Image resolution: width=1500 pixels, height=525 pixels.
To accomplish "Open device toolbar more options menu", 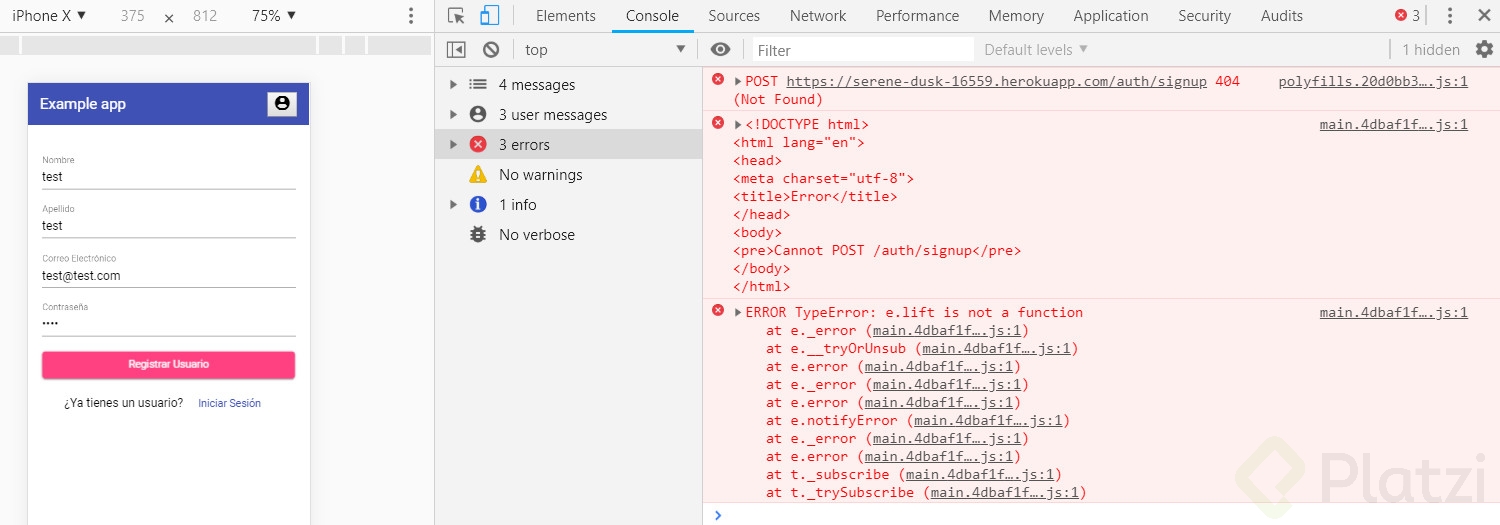I will tap(411, 16).
